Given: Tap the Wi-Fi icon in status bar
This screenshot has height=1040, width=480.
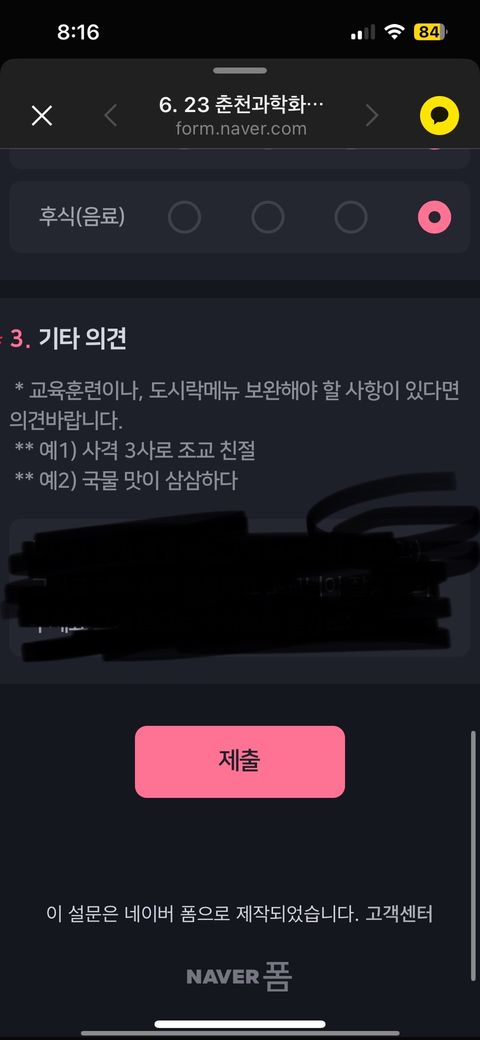Looking at the screenshot, I should coord(394,32).
